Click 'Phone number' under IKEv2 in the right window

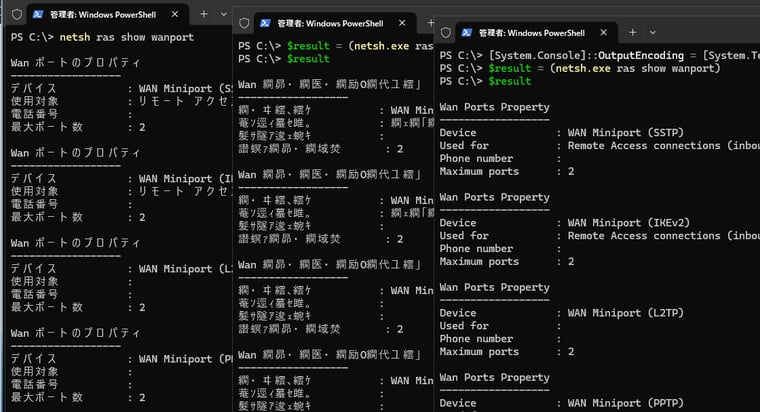click(476, 249)
